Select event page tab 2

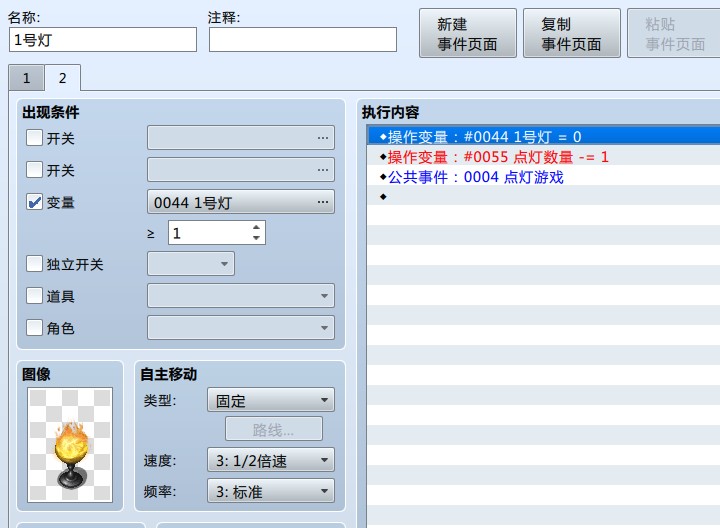click(62, 78)
